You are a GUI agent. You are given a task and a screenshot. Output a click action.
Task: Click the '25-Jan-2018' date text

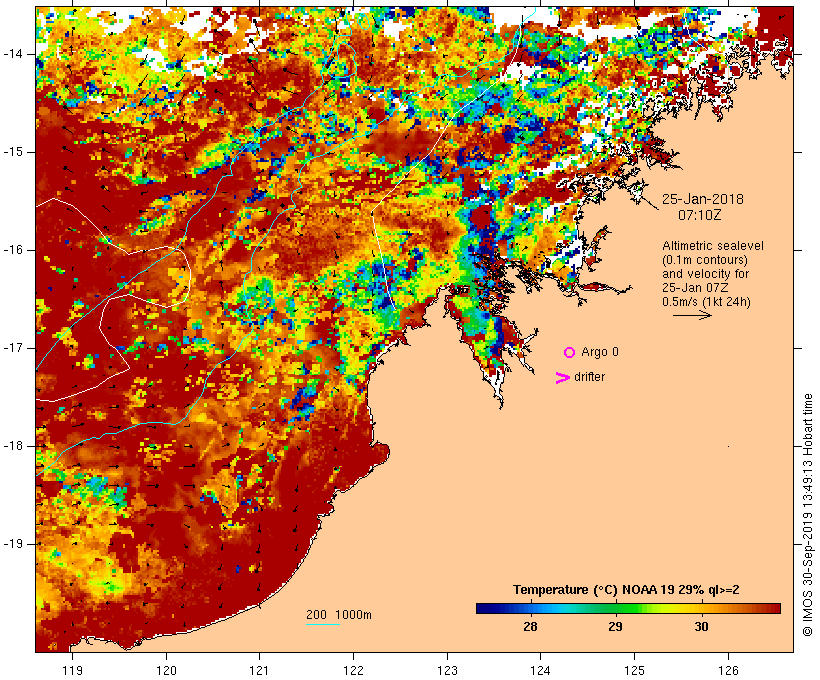tap(703, 199)
